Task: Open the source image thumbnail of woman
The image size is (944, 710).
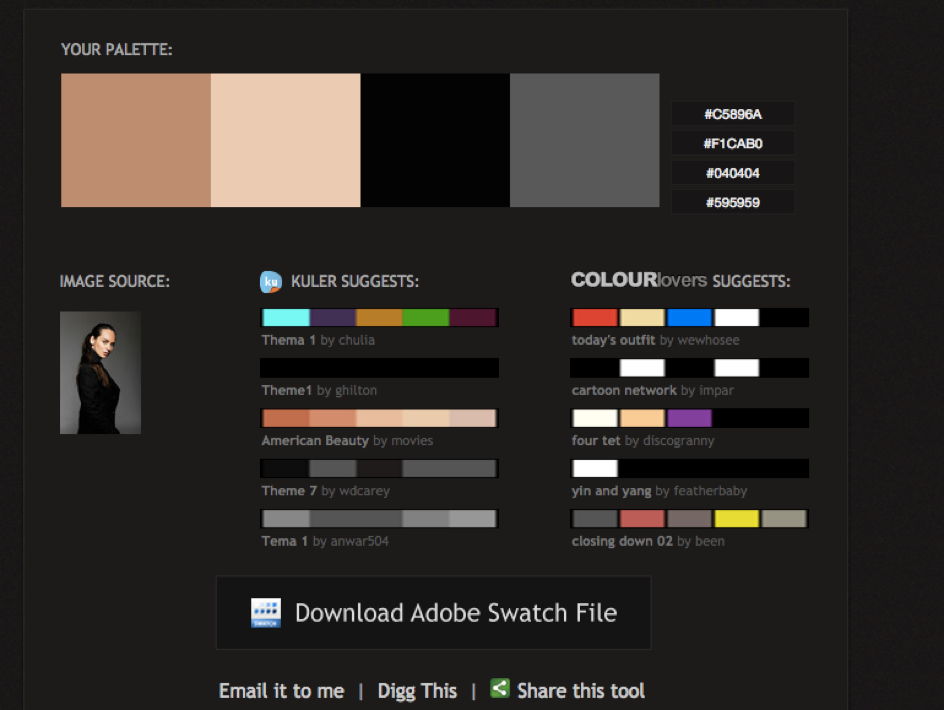Action: pyautogui.click(x=101, y=373)
